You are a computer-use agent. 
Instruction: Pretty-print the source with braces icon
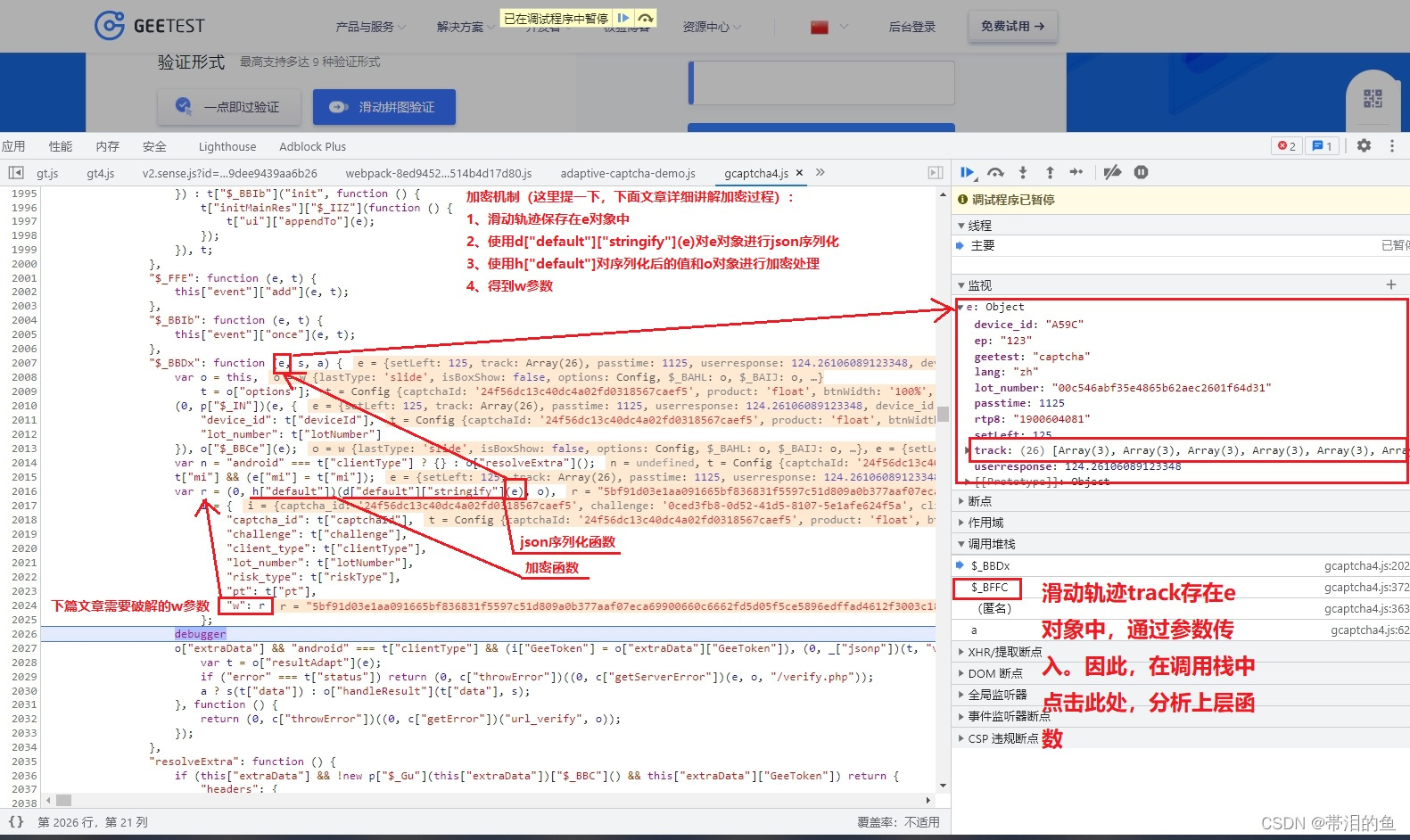16,822
